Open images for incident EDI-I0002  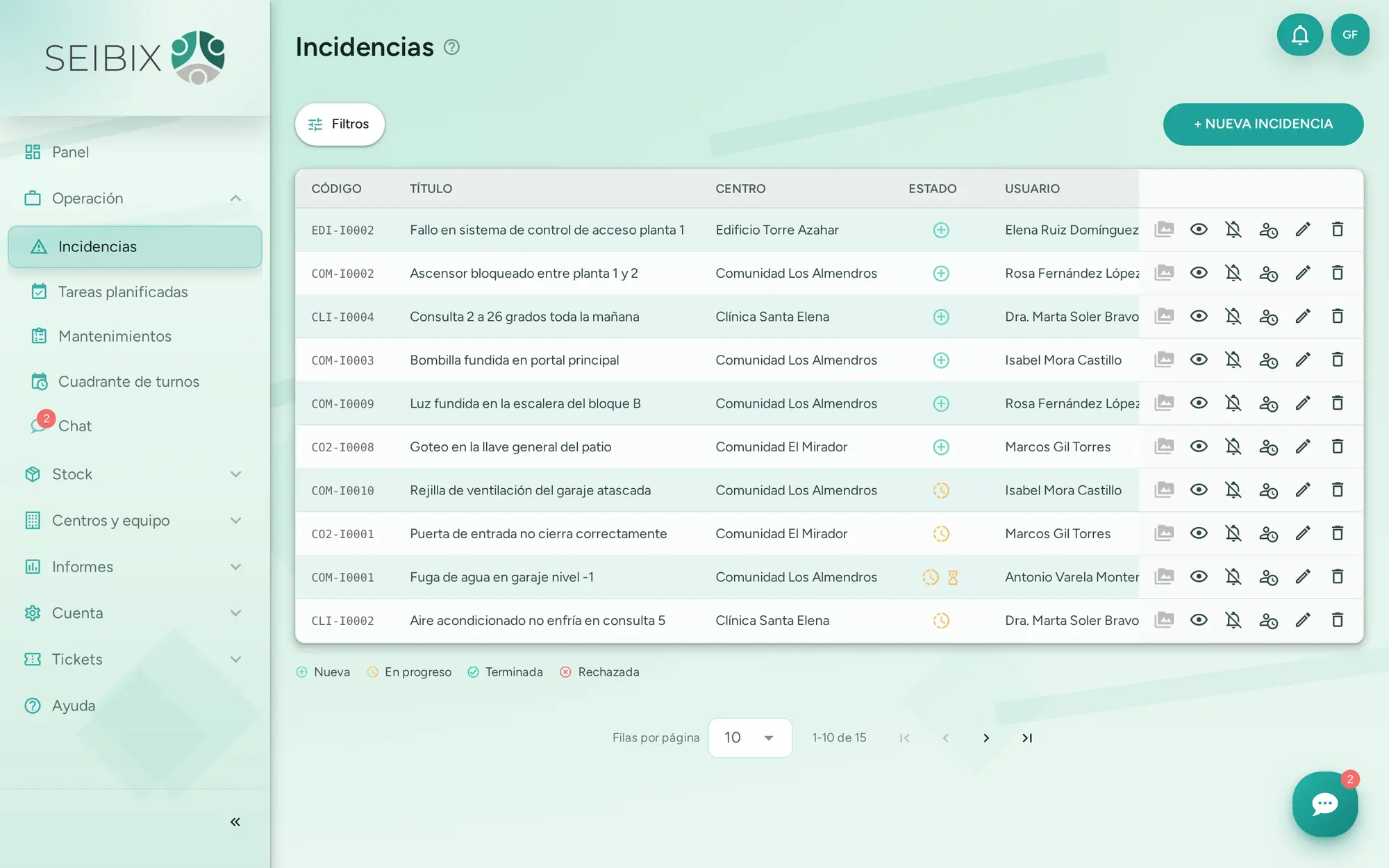point(1164,229)
